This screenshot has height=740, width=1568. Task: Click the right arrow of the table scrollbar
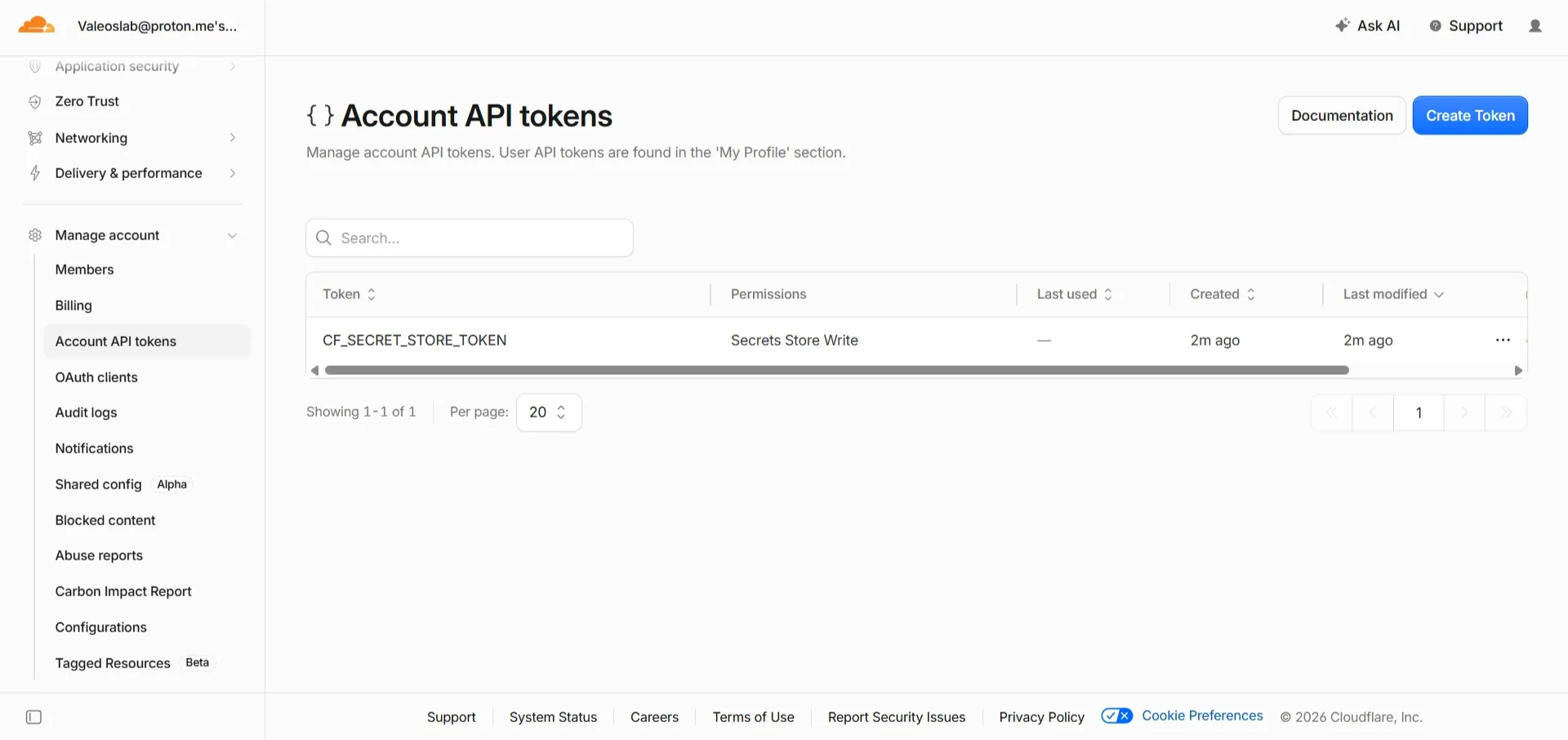(1518, 371)
